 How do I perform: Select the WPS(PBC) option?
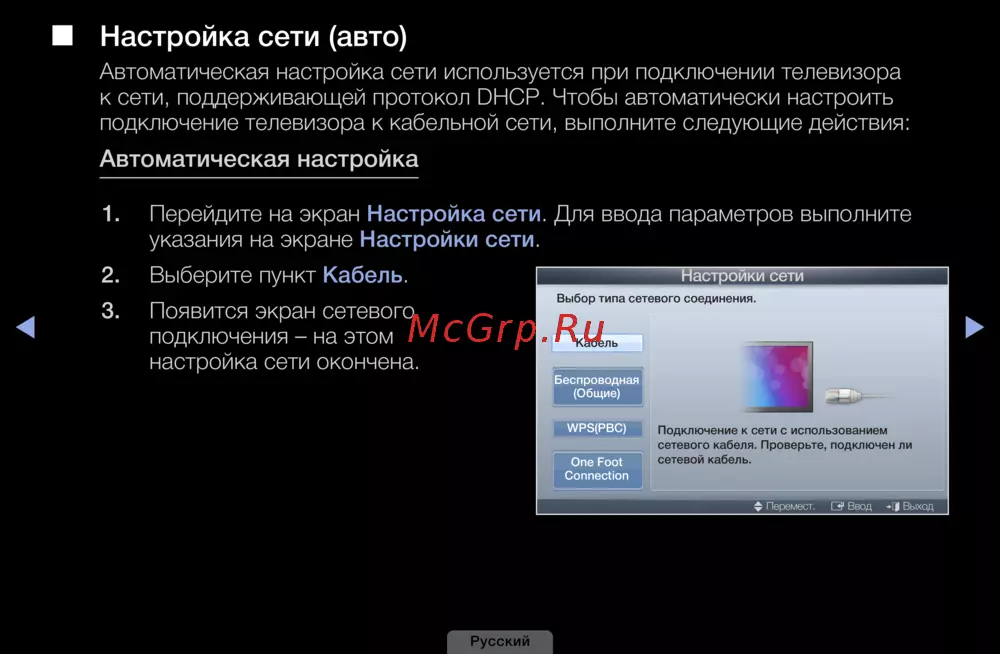tap(597, 428)
